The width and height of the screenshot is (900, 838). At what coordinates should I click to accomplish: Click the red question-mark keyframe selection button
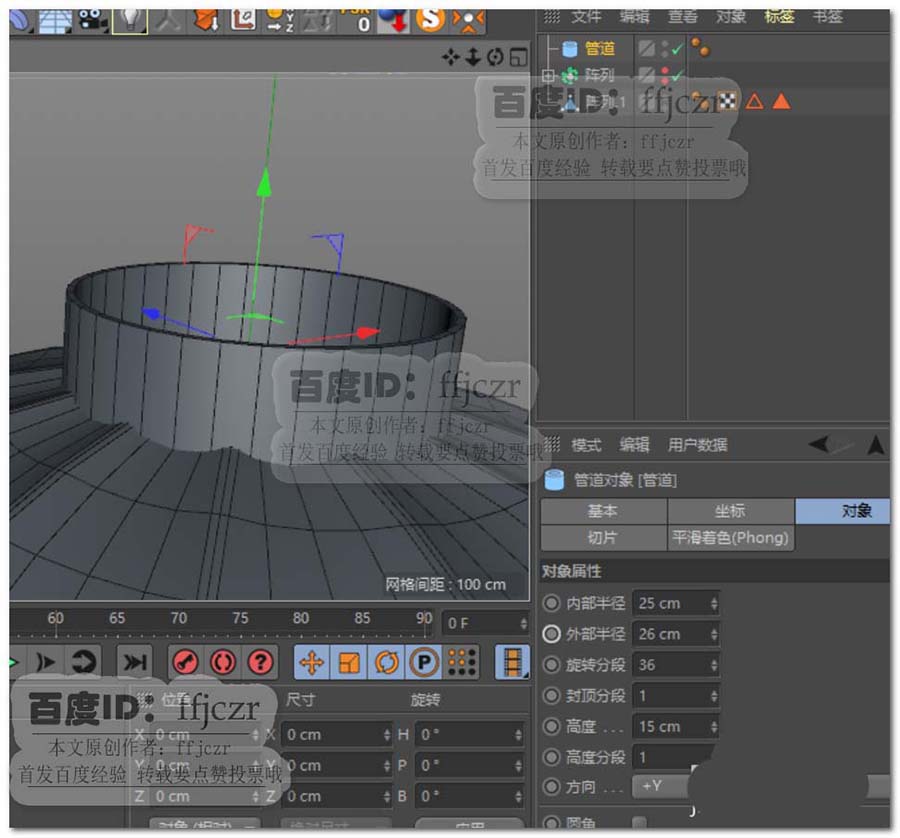coord(260,662)
